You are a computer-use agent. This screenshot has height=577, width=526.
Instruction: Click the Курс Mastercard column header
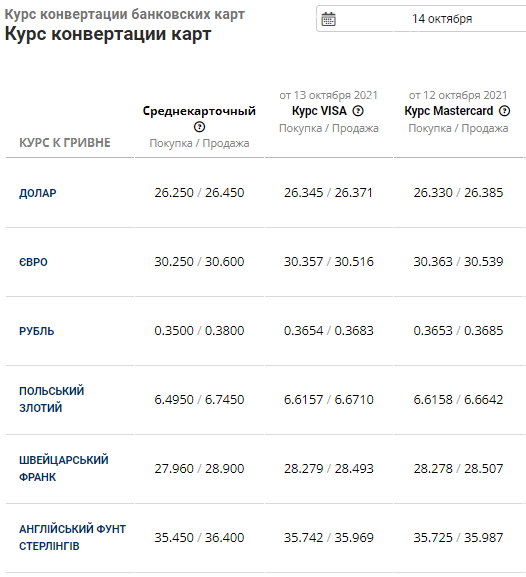pyautogui.click(x=449, y=111)
